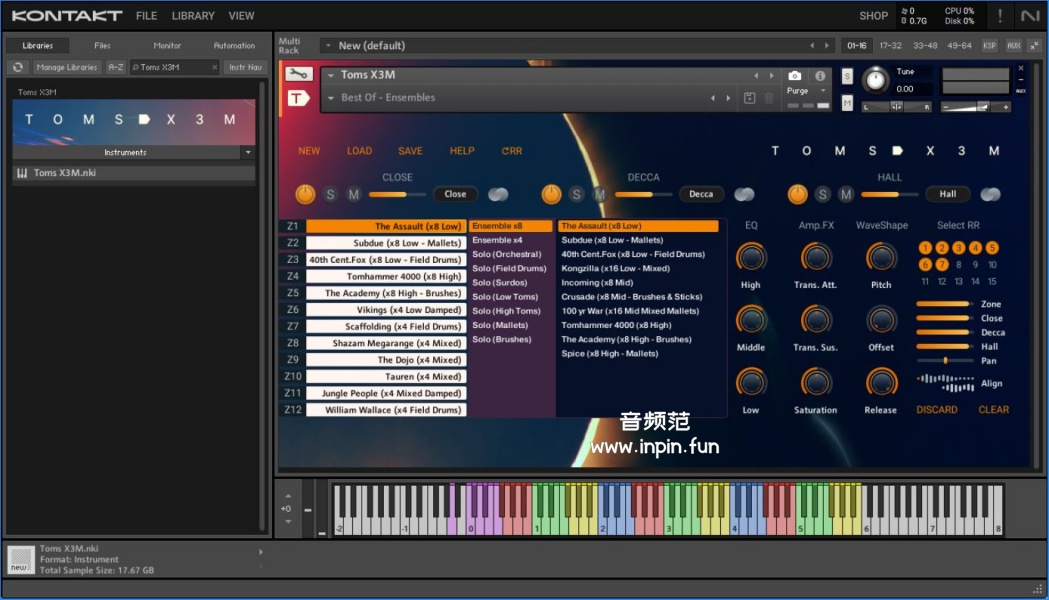This screenshot has width=1049, height=600.
Task: Solo the instrument with header S button
Action: point(847,76)
